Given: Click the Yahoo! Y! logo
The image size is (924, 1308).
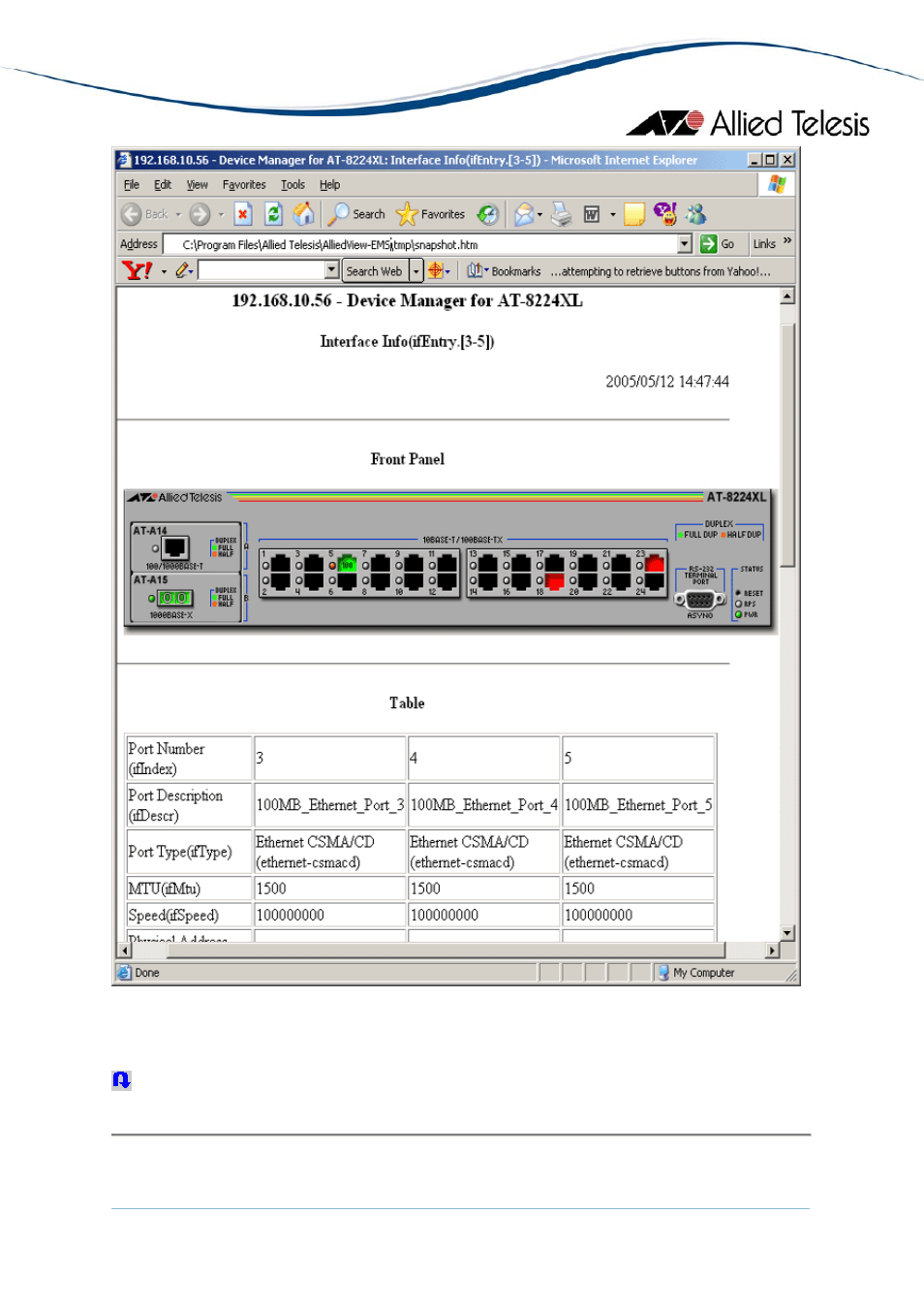Looking at the screenshot, I should coord(137,270).
